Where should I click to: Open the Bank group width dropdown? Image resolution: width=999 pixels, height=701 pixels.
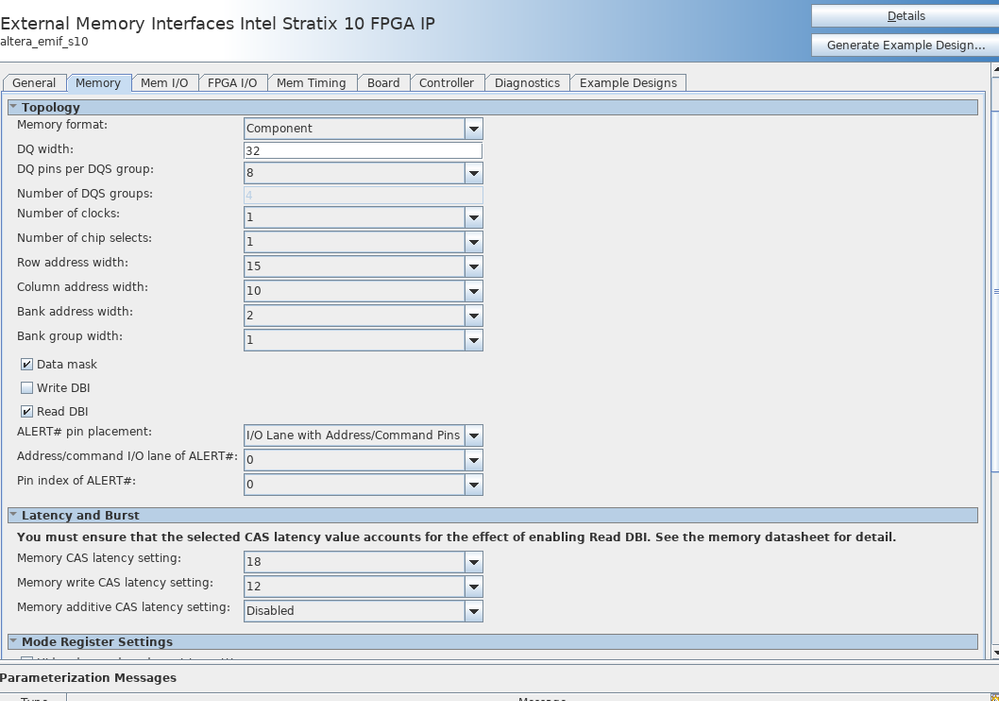click(473, 341)
